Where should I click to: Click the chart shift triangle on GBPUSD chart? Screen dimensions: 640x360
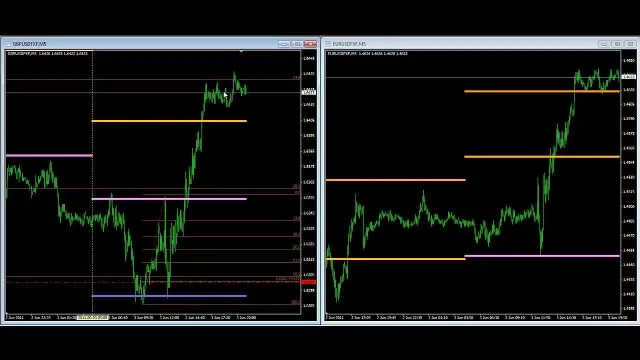coord(241,51)
